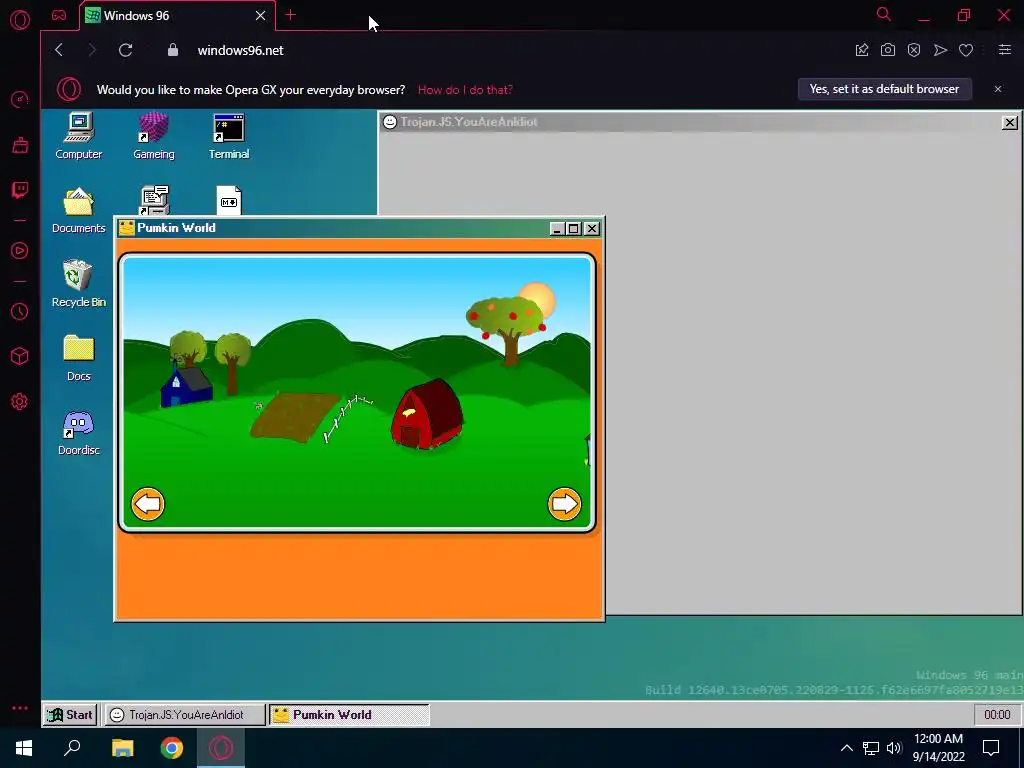This screenshot has width=1024, height=768.
Task: Show hidden system tray icons
Action: click(x=846, y=748)
